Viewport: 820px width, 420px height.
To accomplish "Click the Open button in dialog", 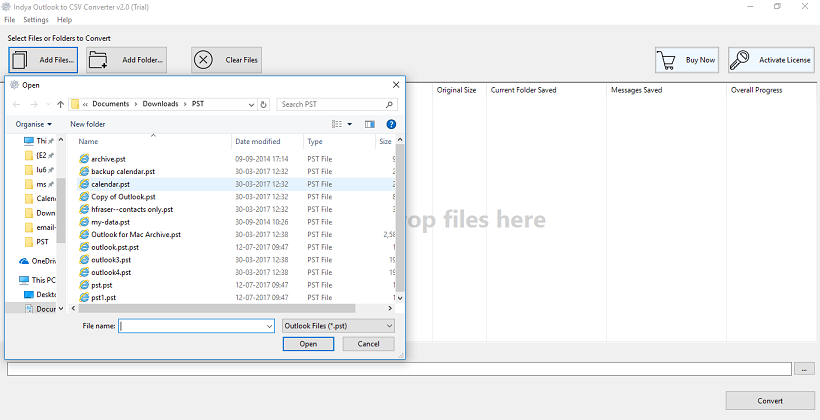I will 308,344.
